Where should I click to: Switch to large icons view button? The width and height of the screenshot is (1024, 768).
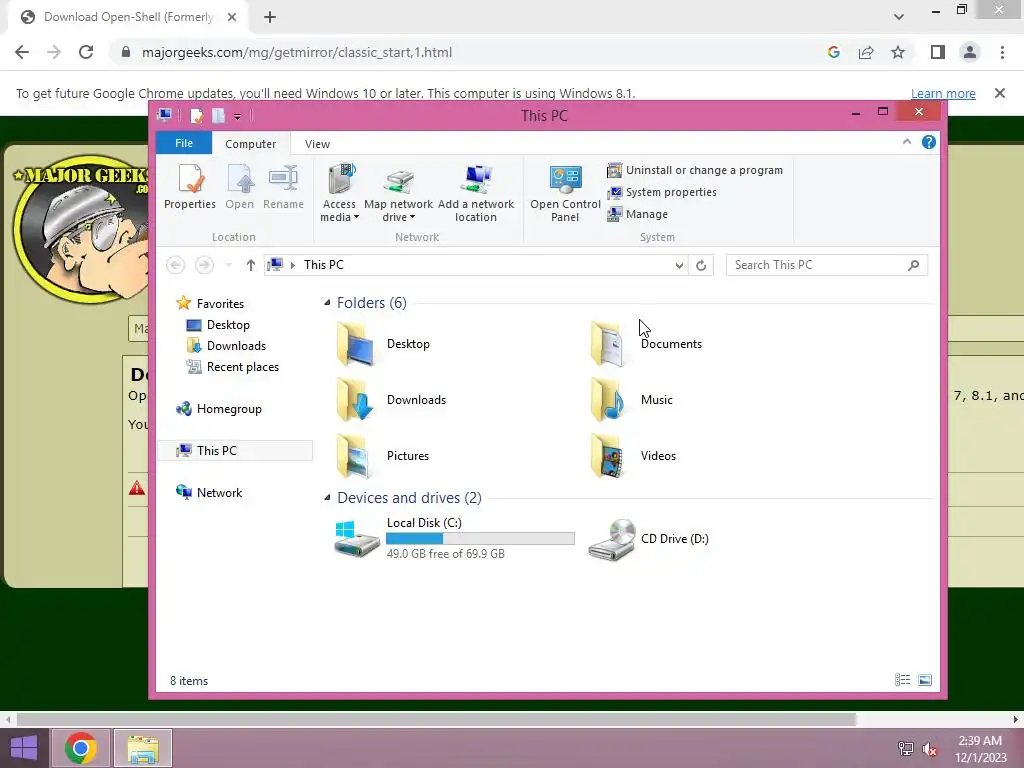point(925,680)
